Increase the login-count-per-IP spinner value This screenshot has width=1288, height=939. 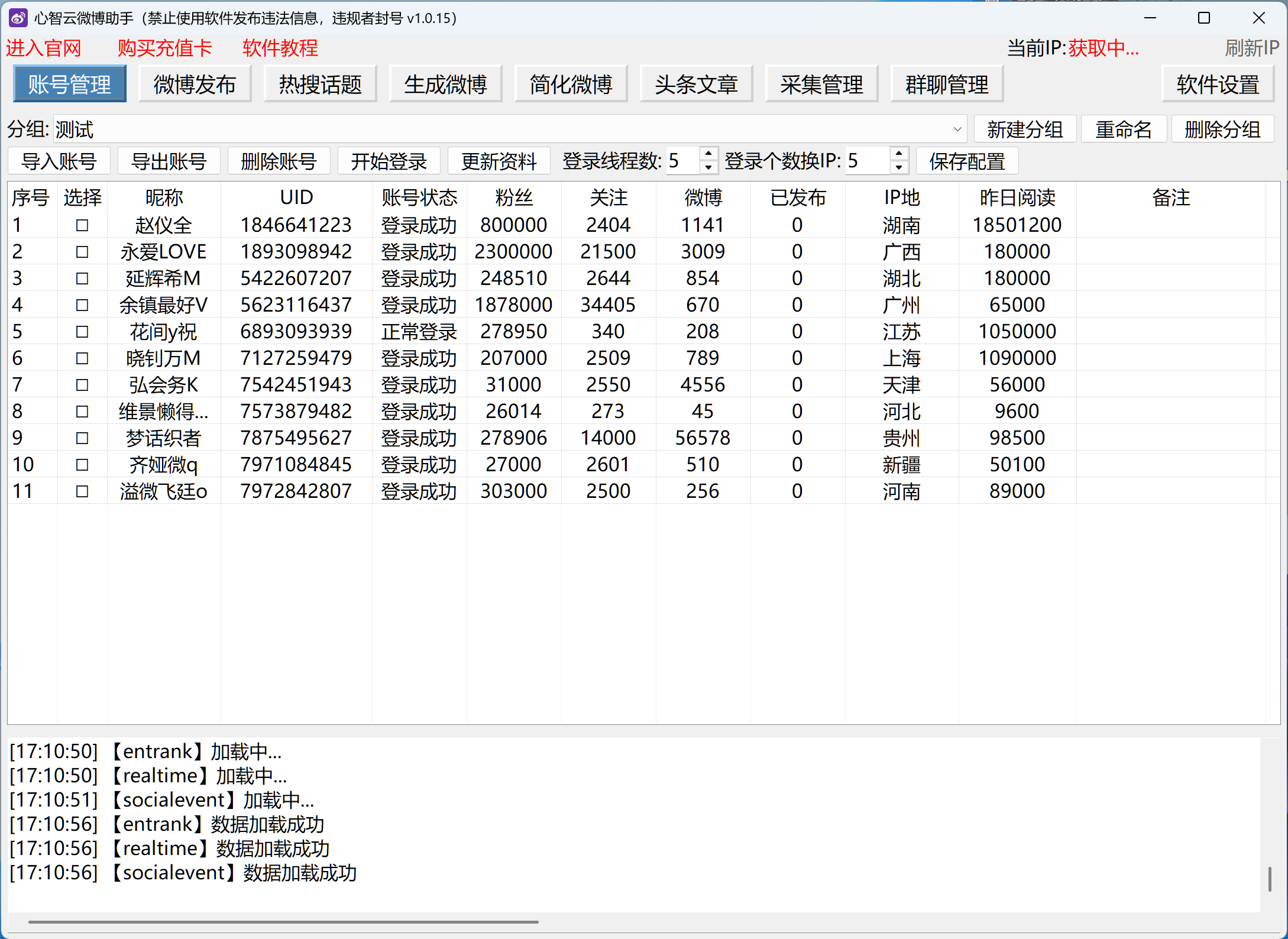[x=899, y=154]
